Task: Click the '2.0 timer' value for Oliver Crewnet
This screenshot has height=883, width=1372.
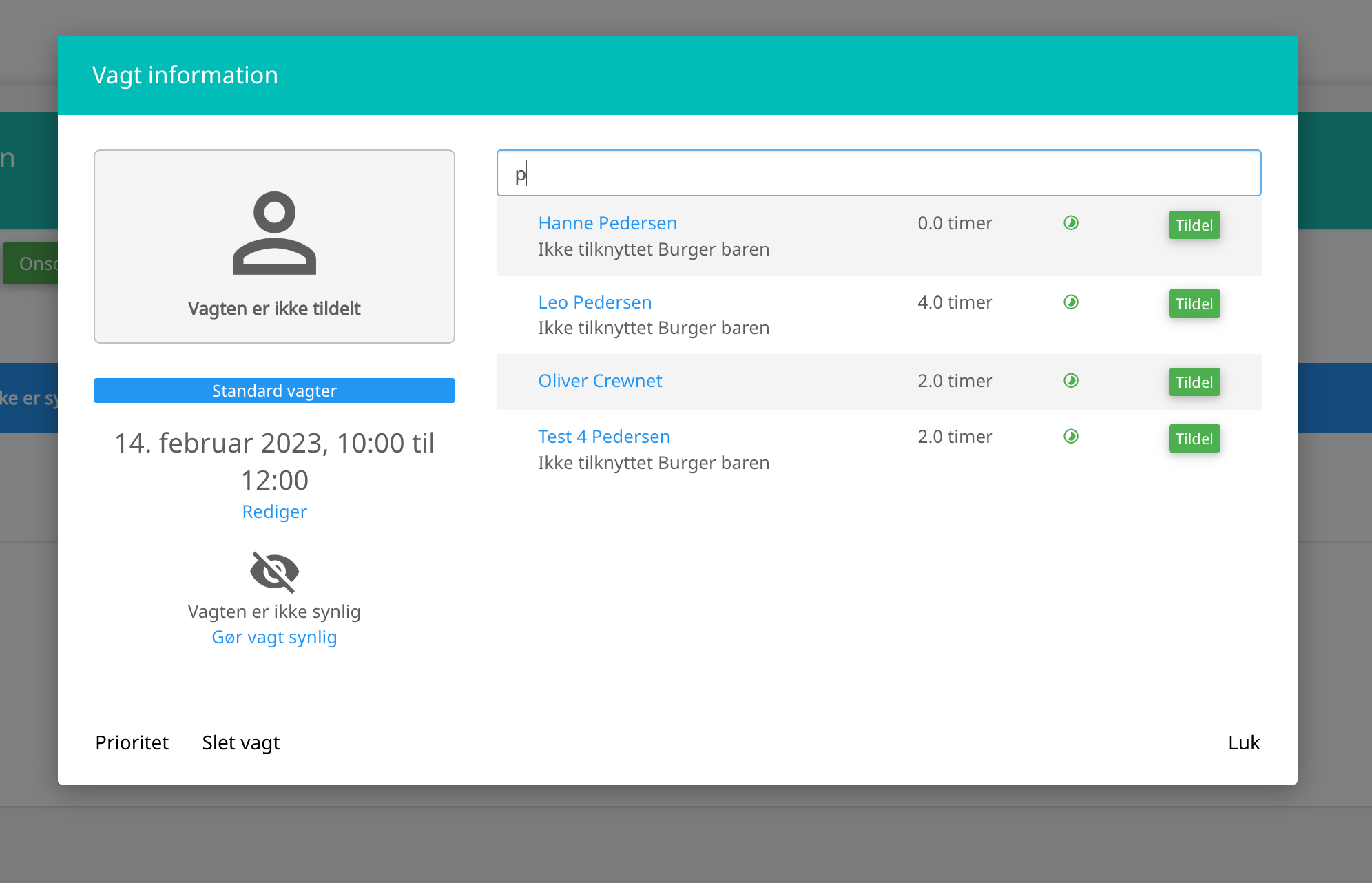Action: click(x=955, y=381)
